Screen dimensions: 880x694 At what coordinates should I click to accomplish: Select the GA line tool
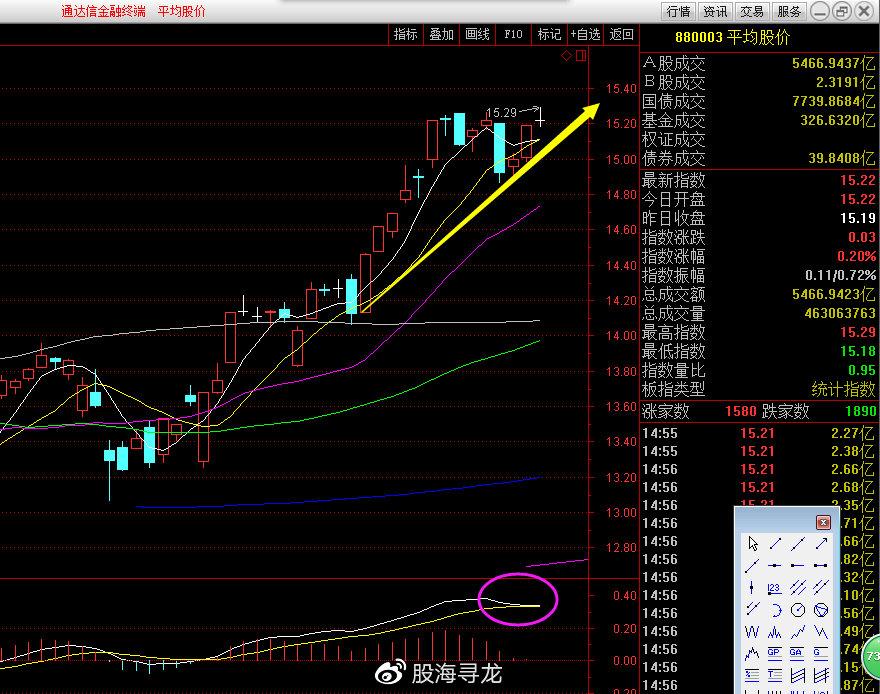(x=798, y=653)
